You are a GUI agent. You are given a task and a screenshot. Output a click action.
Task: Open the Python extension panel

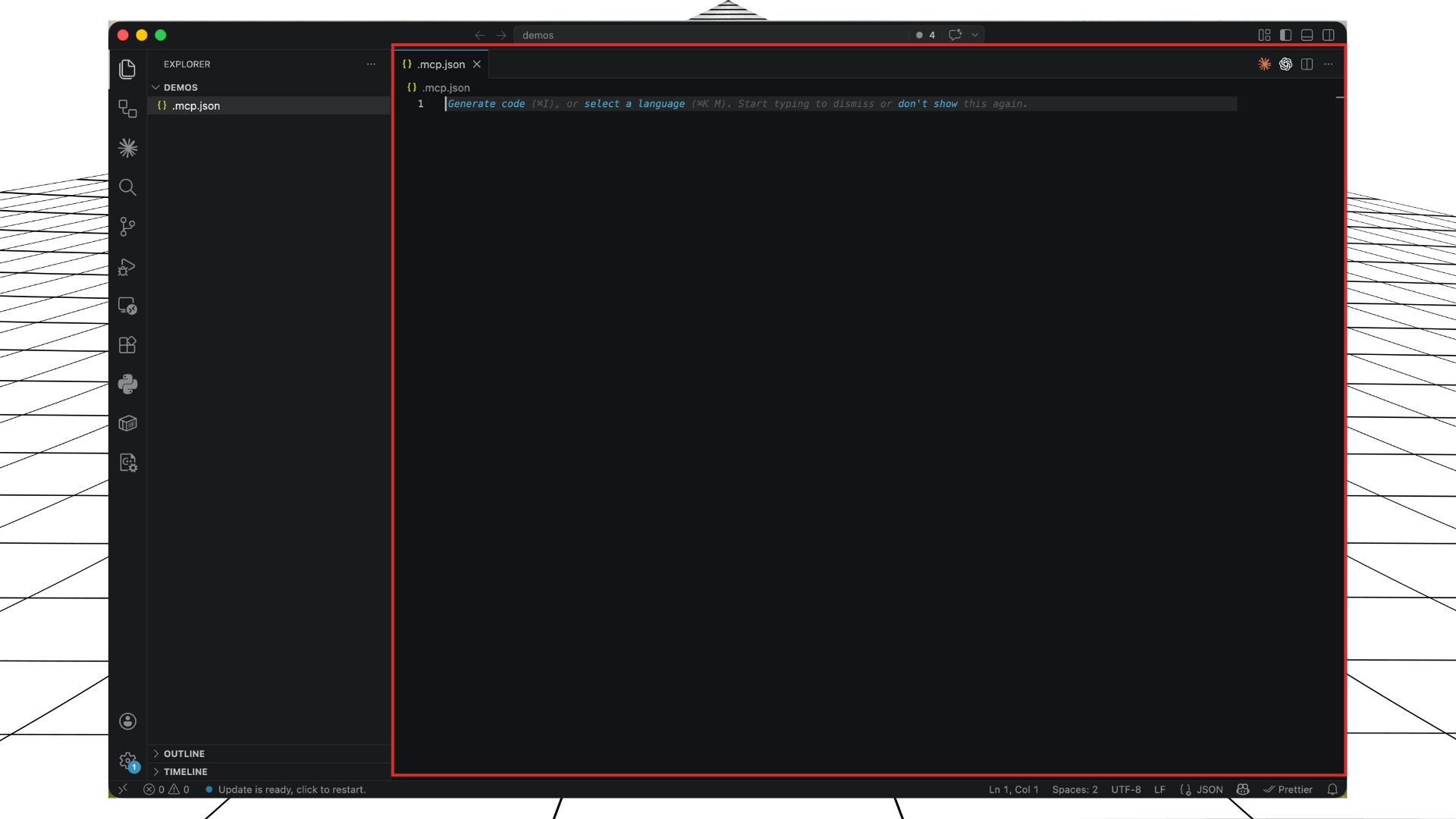[x=127, y=384]
